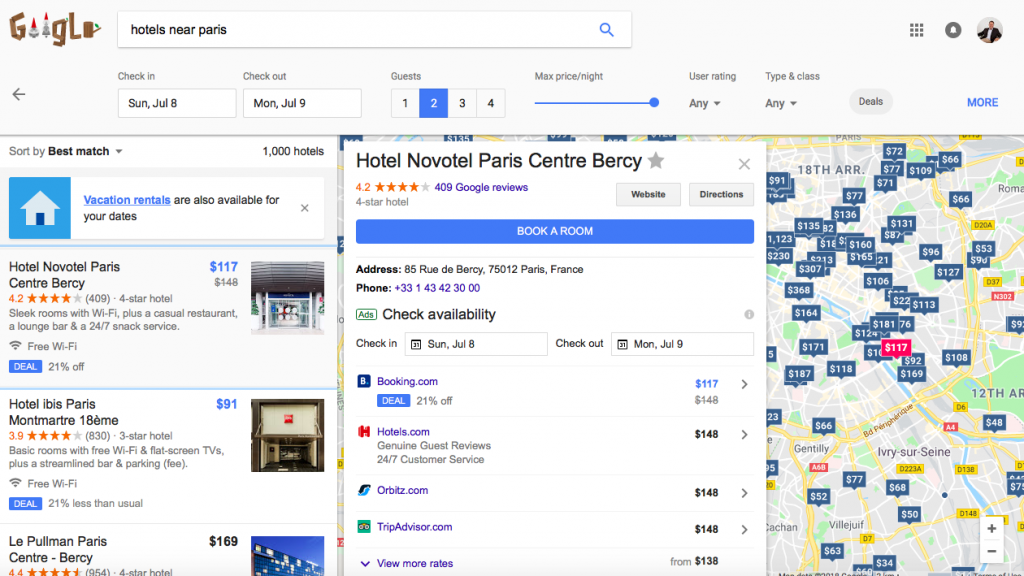Click the Directions button
1024x576 pixels.
coord(721,195)
